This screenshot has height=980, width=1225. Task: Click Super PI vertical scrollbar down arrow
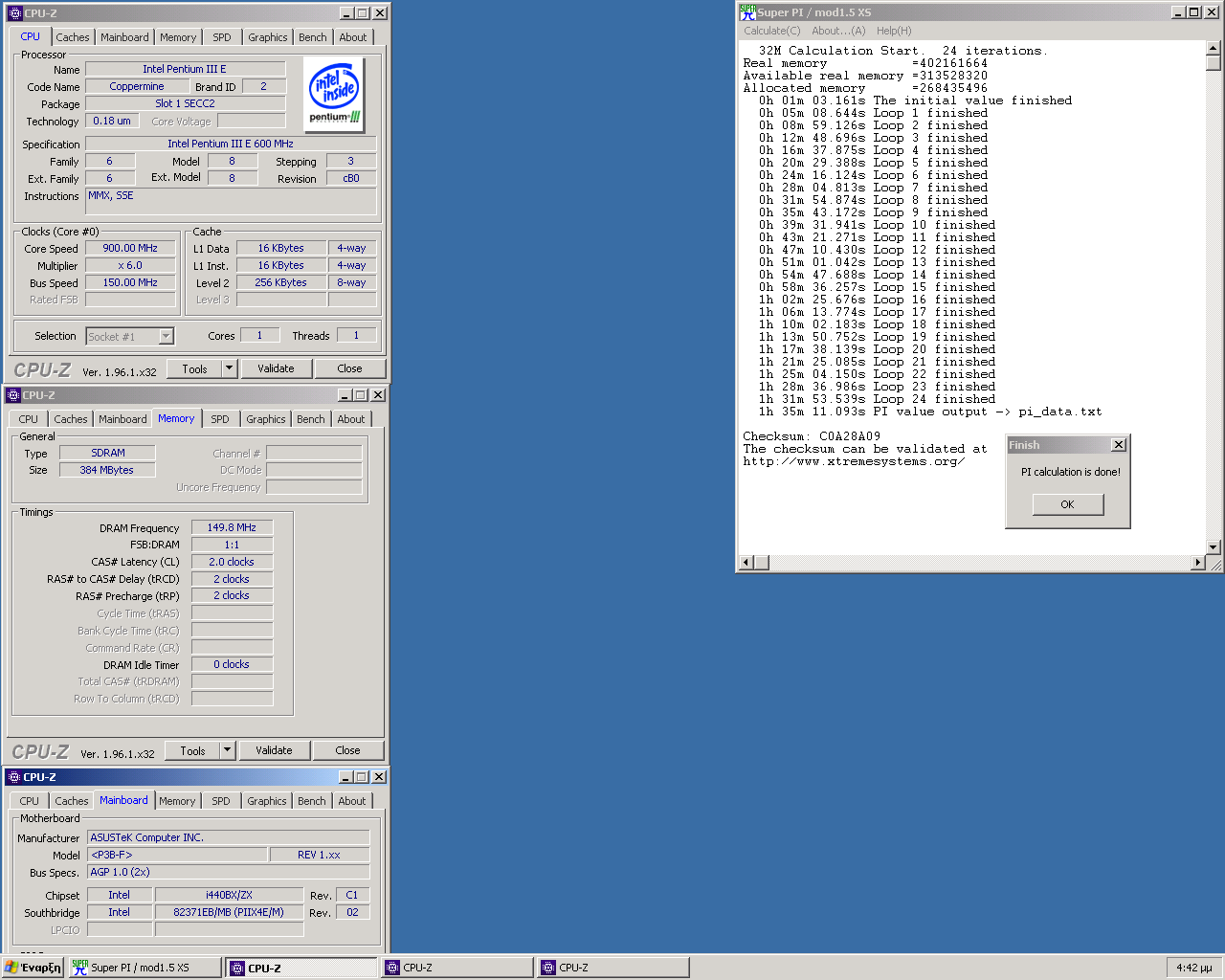(1214, 547)
